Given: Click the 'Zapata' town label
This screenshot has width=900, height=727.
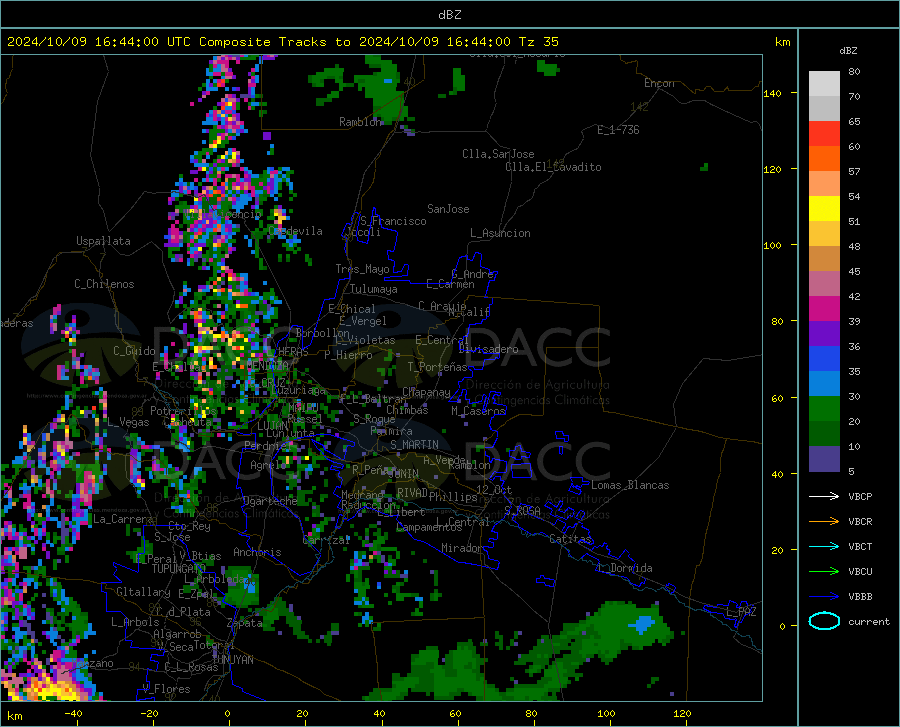Looking at the screenshot, I should [x=245, y=623].
